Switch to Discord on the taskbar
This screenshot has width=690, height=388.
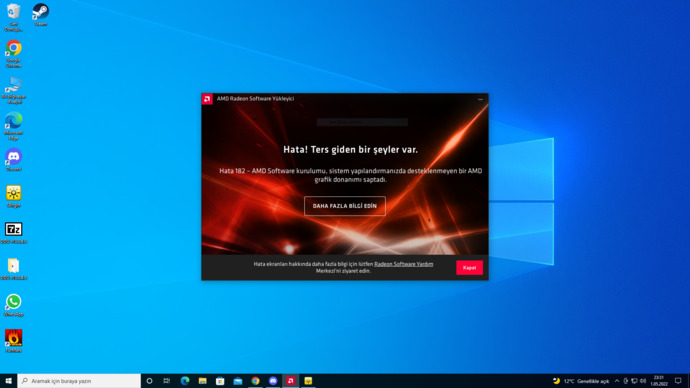coord(273,381)
